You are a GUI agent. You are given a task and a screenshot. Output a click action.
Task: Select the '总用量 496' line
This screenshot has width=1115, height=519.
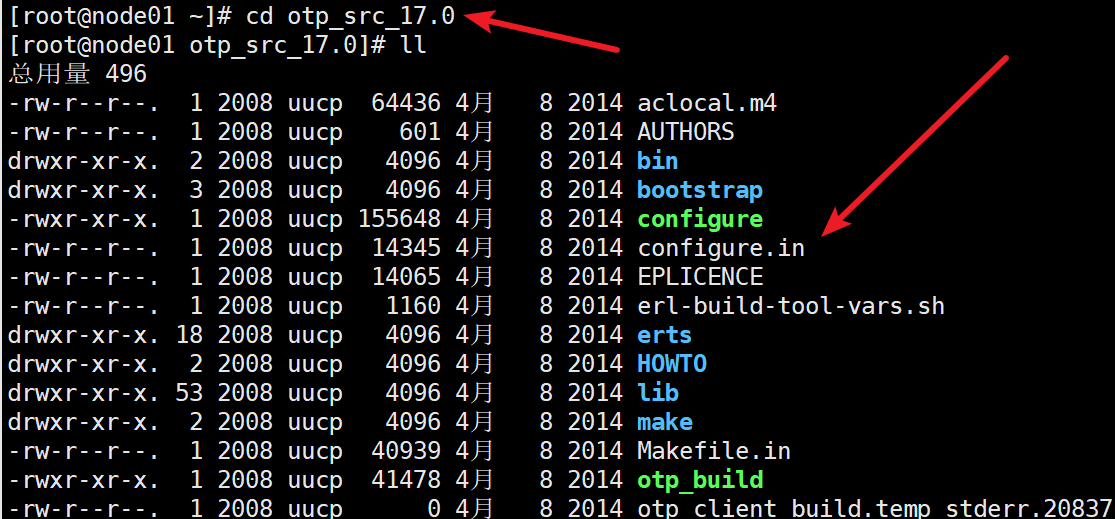coord(78,74)
